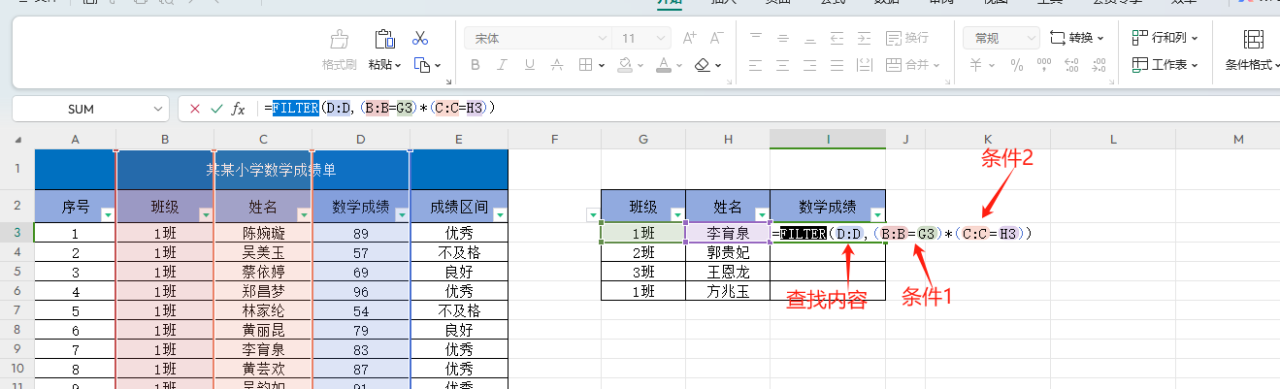Image resolution: width=1280 pixels, height=389 pixels.
Task: Open filter dropdown on 班级 header in column B
Action: (x=205, y=214)
